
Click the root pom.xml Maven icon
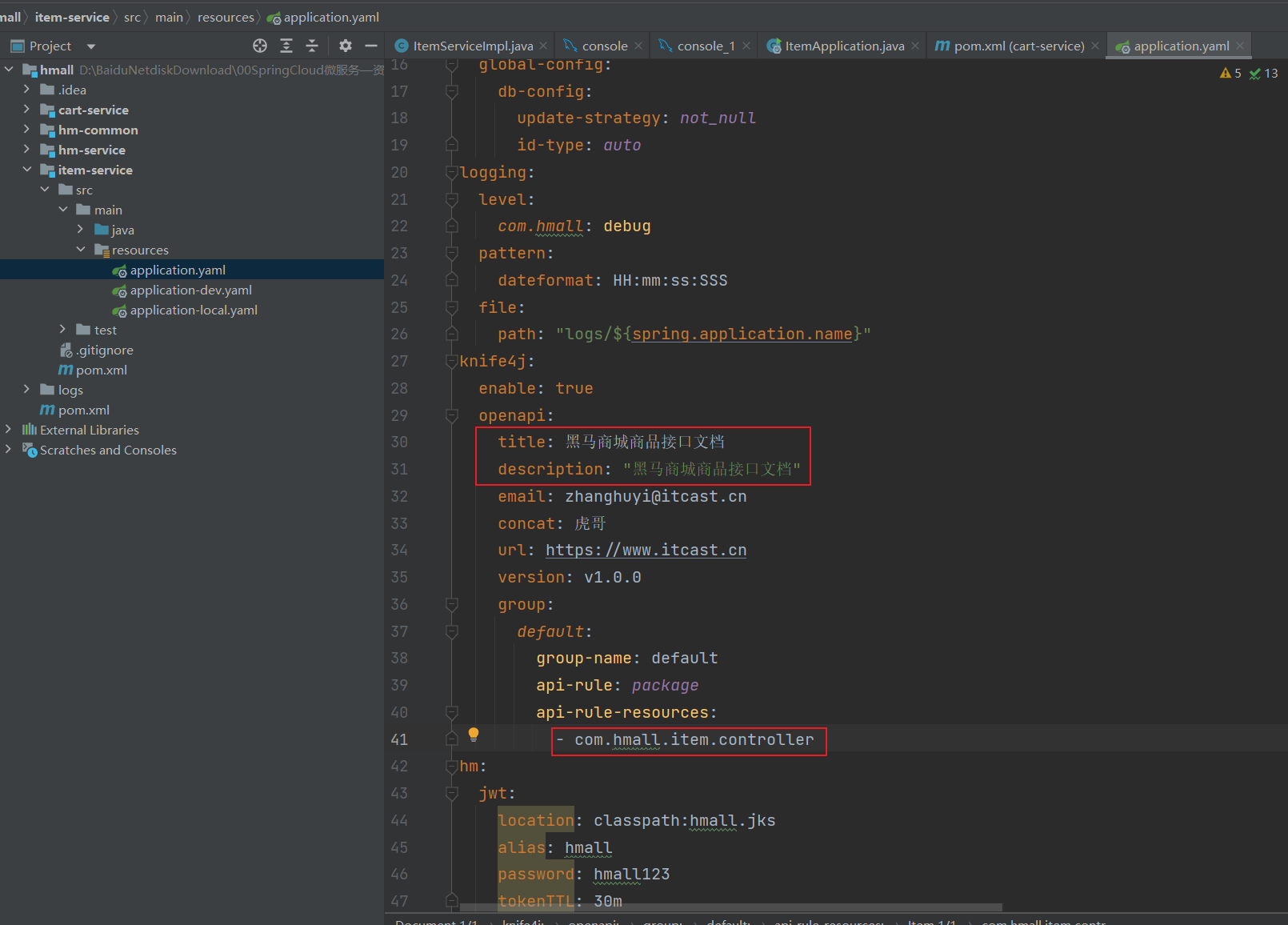pos(48,410)
